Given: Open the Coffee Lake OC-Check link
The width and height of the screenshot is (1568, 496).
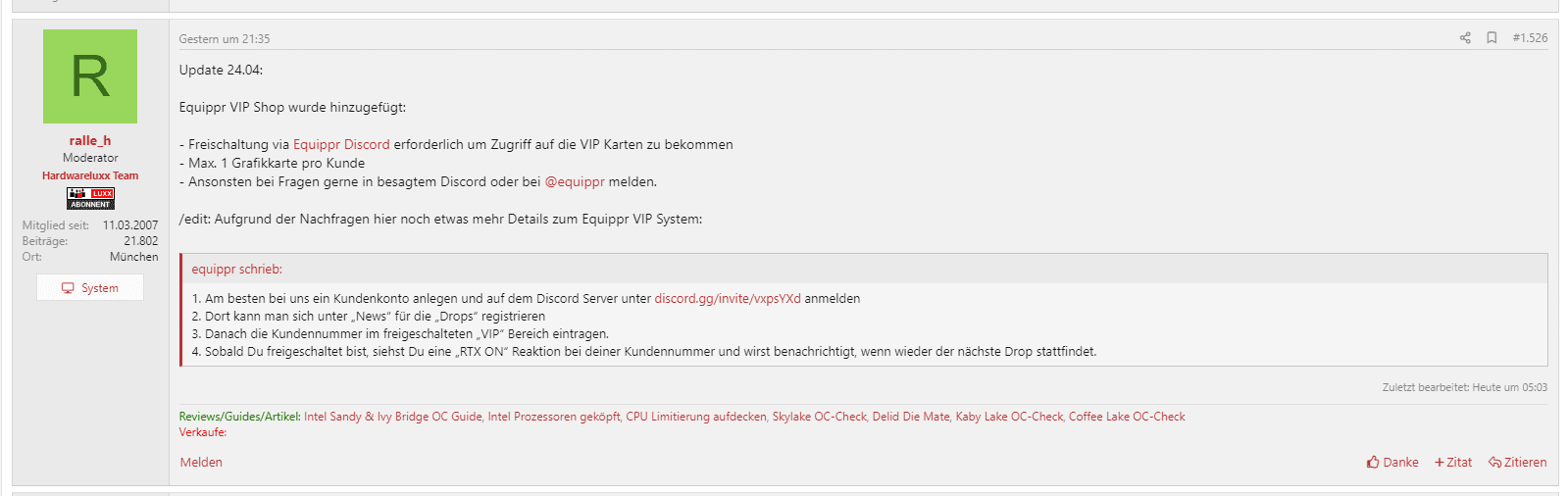Looking at the screenshot, I should tap(1127, 417).
